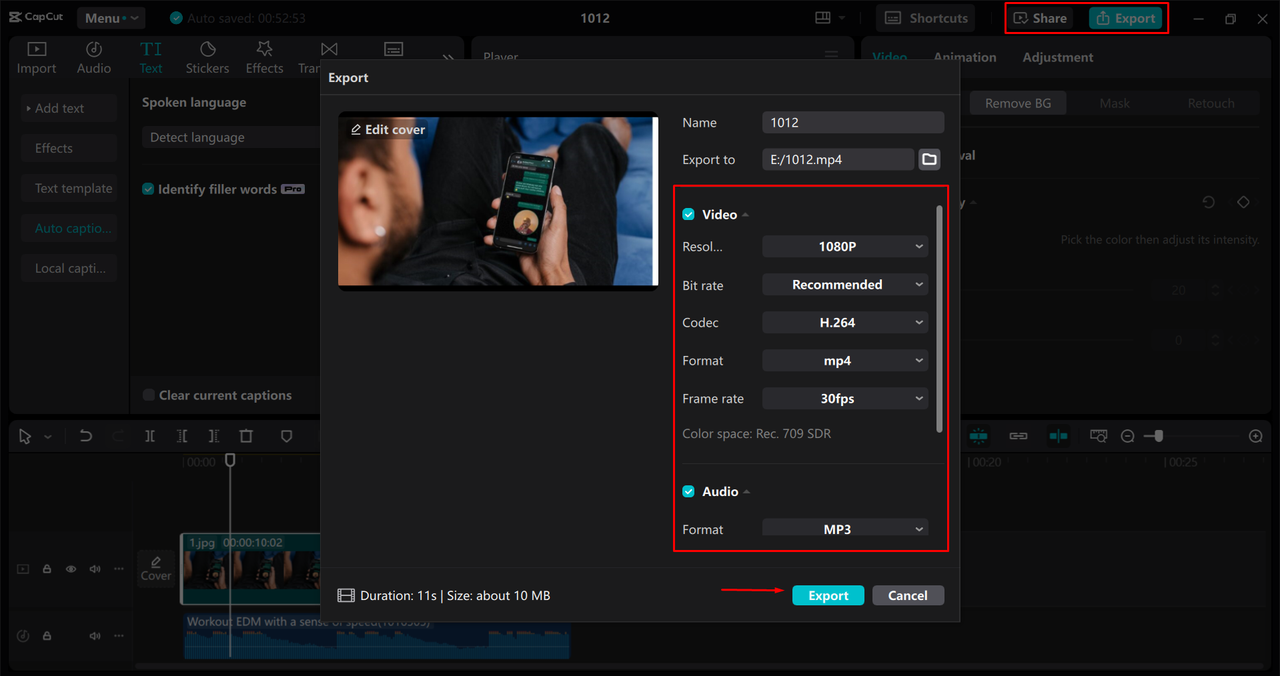
Task: Open the Adjustment tab in right panel
Action: pyautogui.click(x=1058, y=58)
